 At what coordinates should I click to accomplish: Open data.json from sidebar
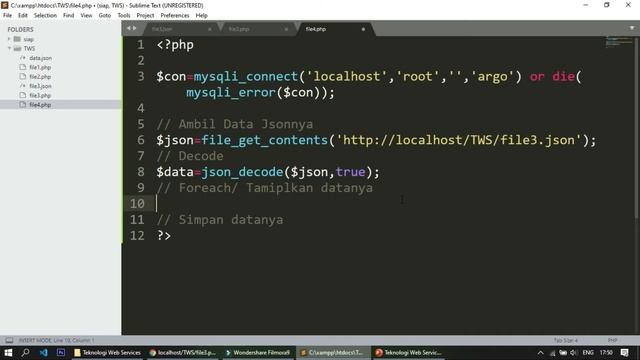40,58
